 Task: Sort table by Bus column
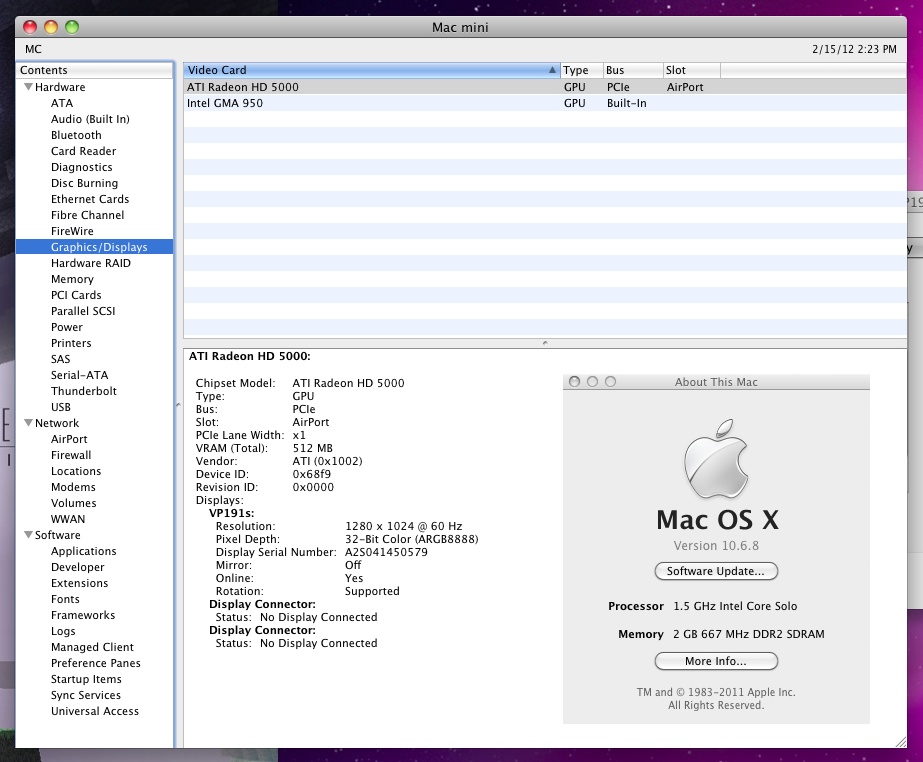[633, 70]
